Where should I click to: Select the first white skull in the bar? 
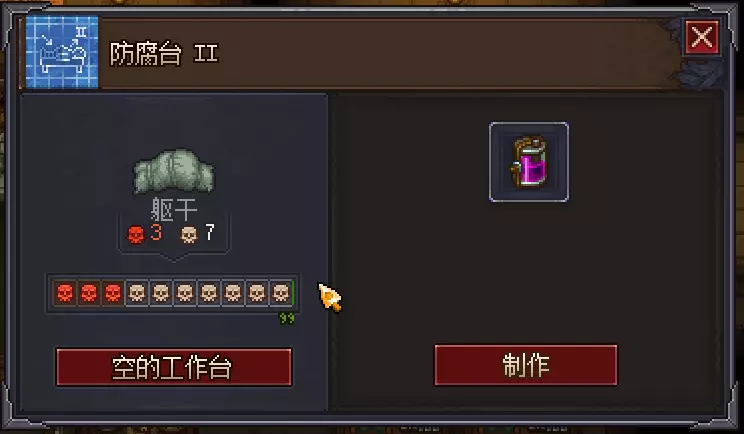[x=137, y=293]
